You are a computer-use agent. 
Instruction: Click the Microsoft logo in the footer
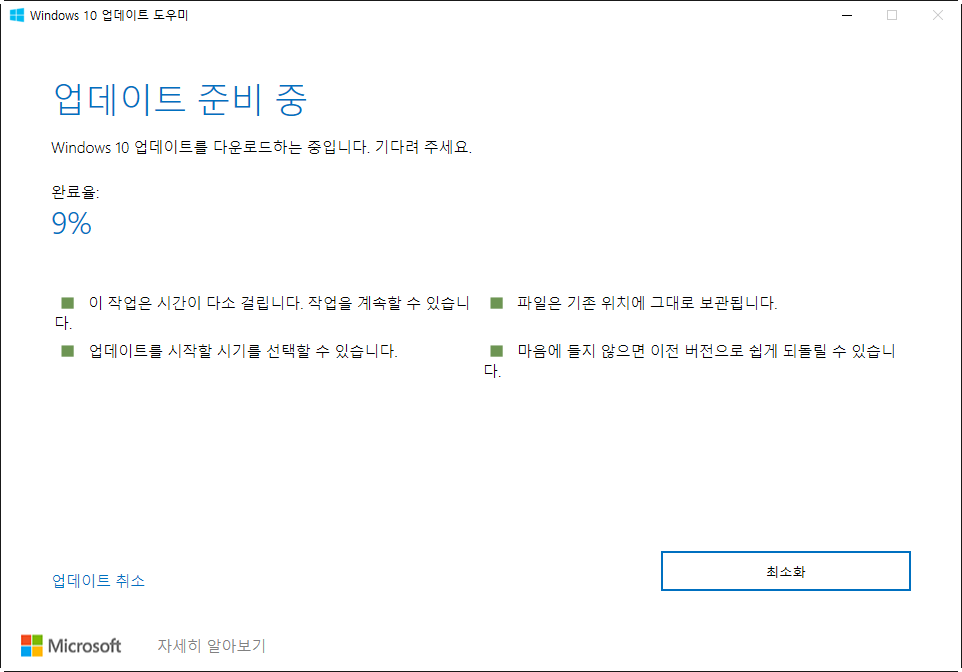pyautogui.click(x=71, y=646)
